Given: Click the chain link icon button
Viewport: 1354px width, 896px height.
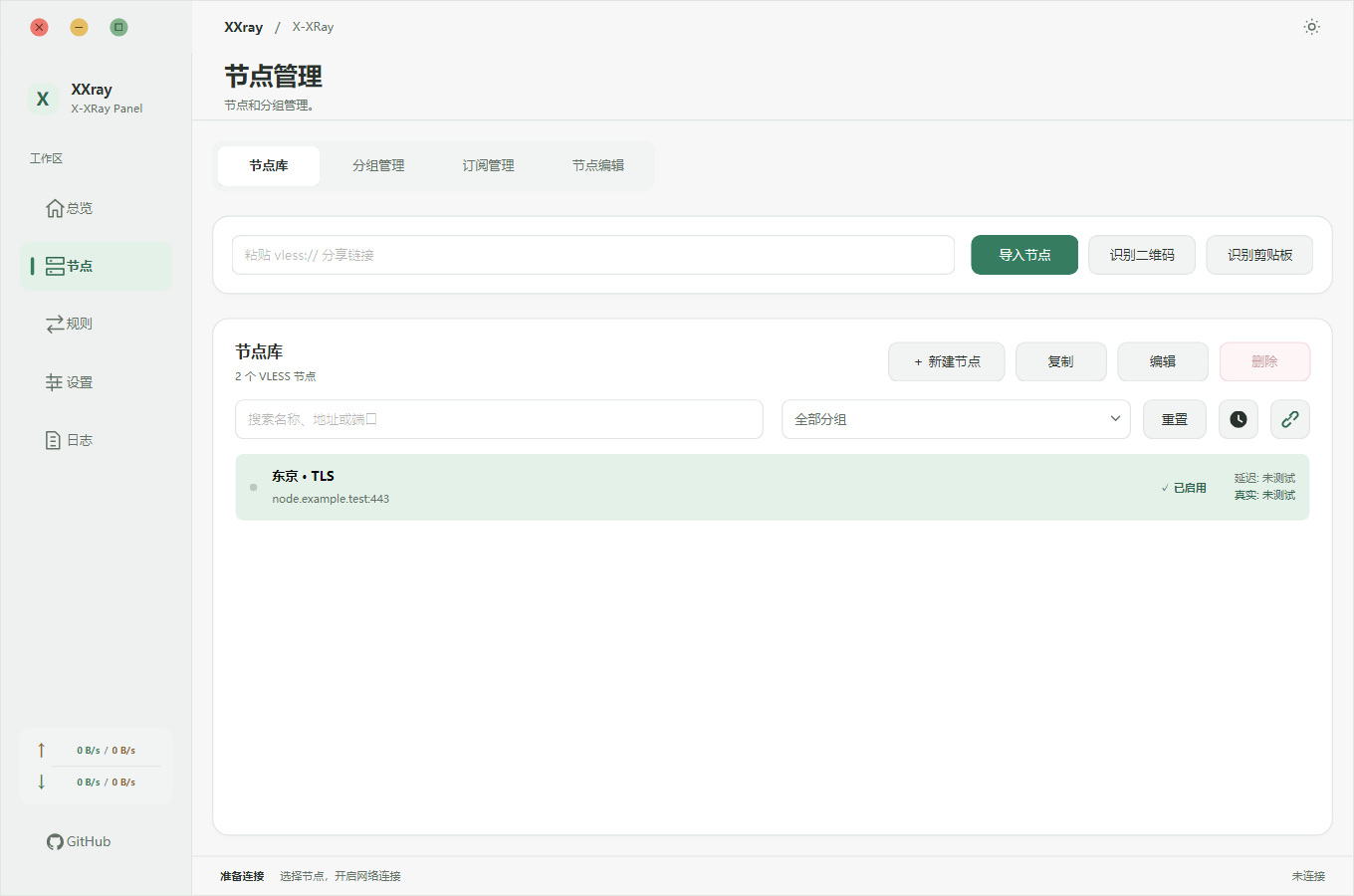Looking at the screenshot, I should point(1289,419).
